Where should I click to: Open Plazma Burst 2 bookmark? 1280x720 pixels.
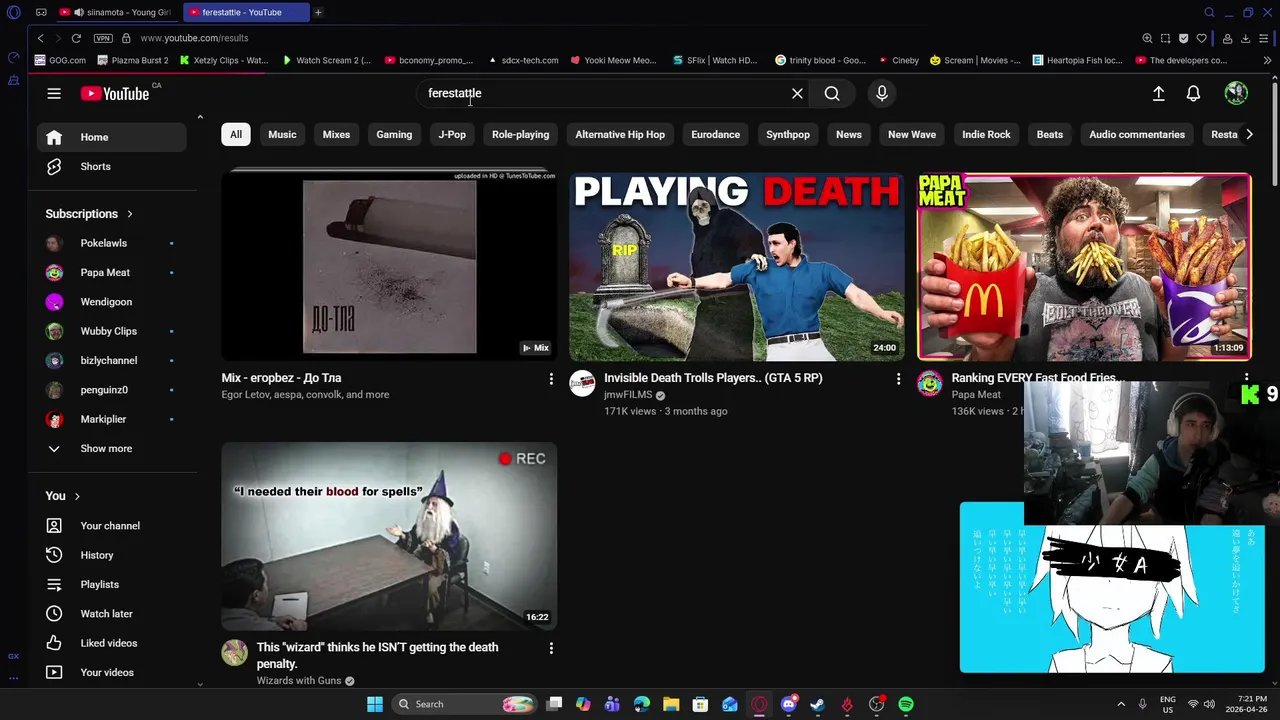[132, 60]
